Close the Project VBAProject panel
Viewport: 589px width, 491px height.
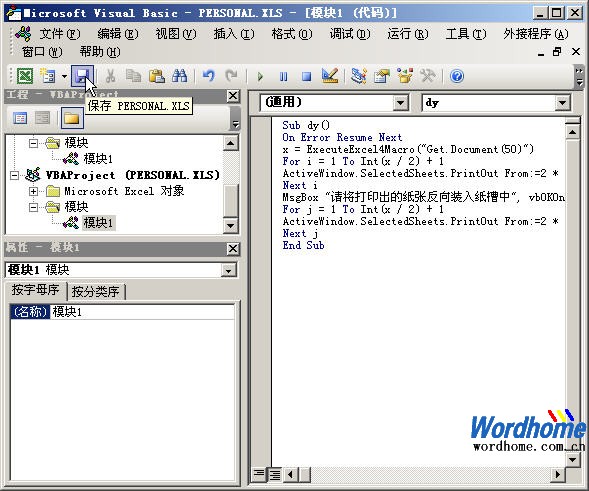233,96
